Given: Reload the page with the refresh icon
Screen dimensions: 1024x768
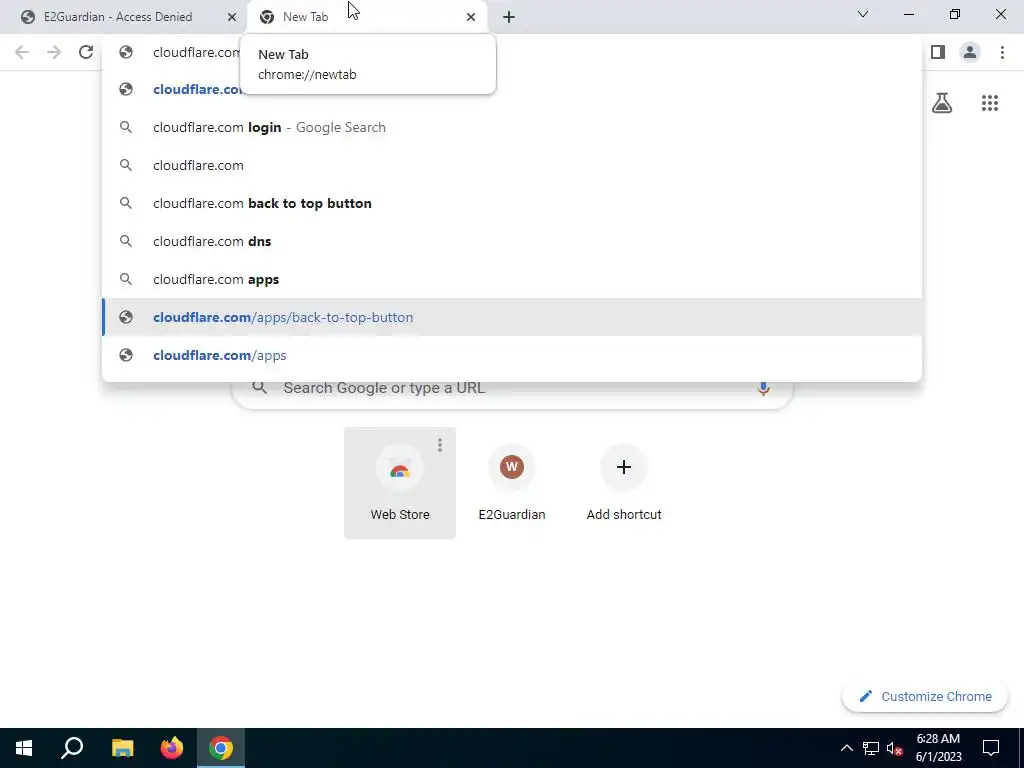Looking at the screenshot, I should click(86, 52).
